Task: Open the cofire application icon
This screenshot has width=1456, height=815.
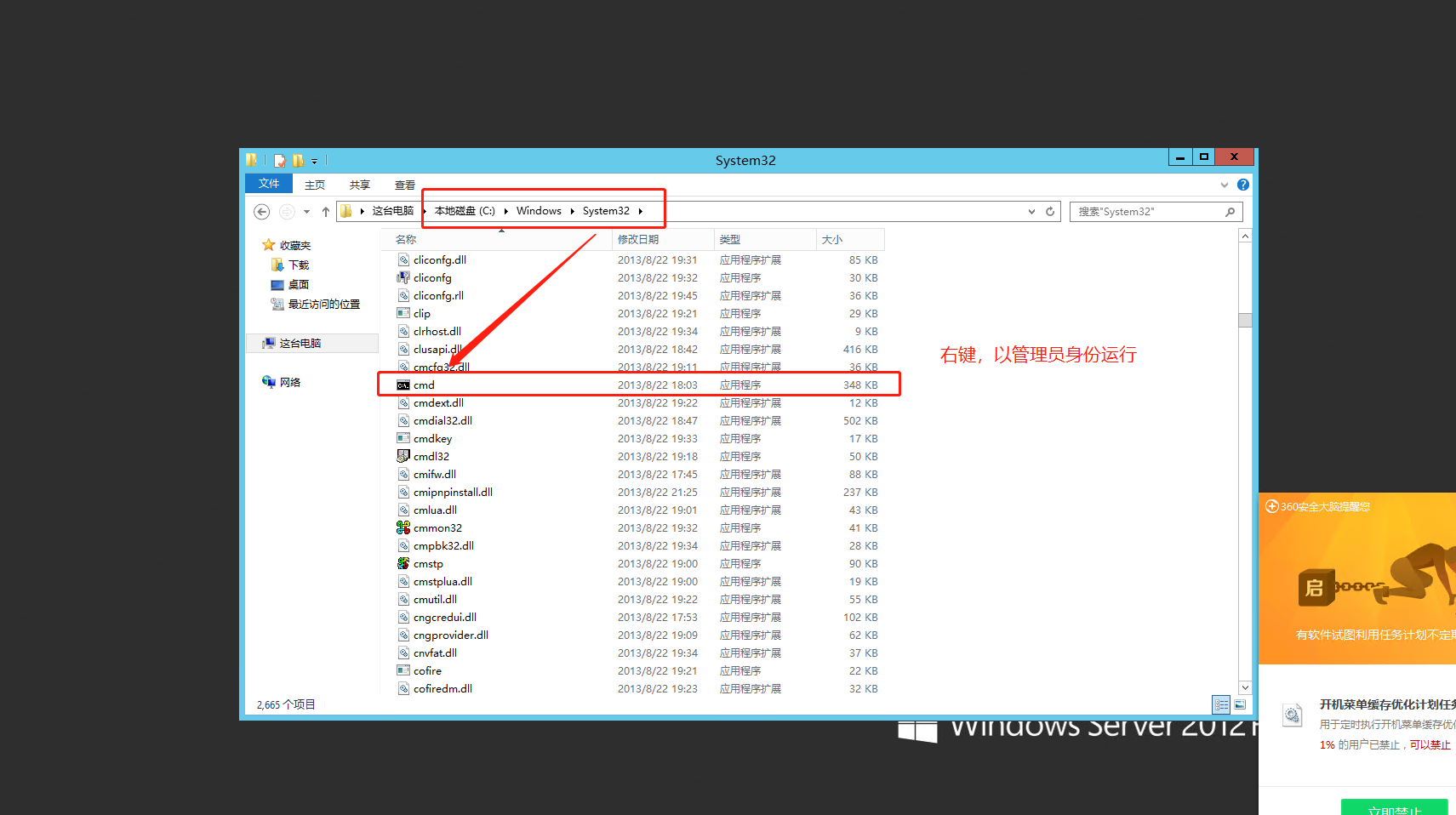Action: (404, 670)
